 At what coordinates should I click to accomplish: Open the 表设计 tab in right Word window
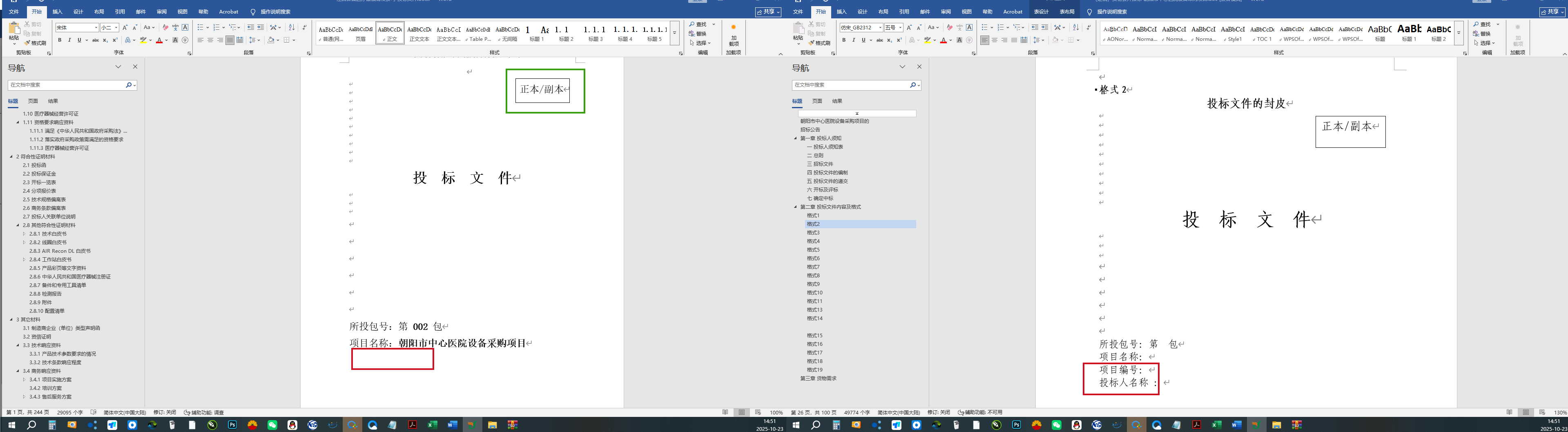tap(1042, 11)
